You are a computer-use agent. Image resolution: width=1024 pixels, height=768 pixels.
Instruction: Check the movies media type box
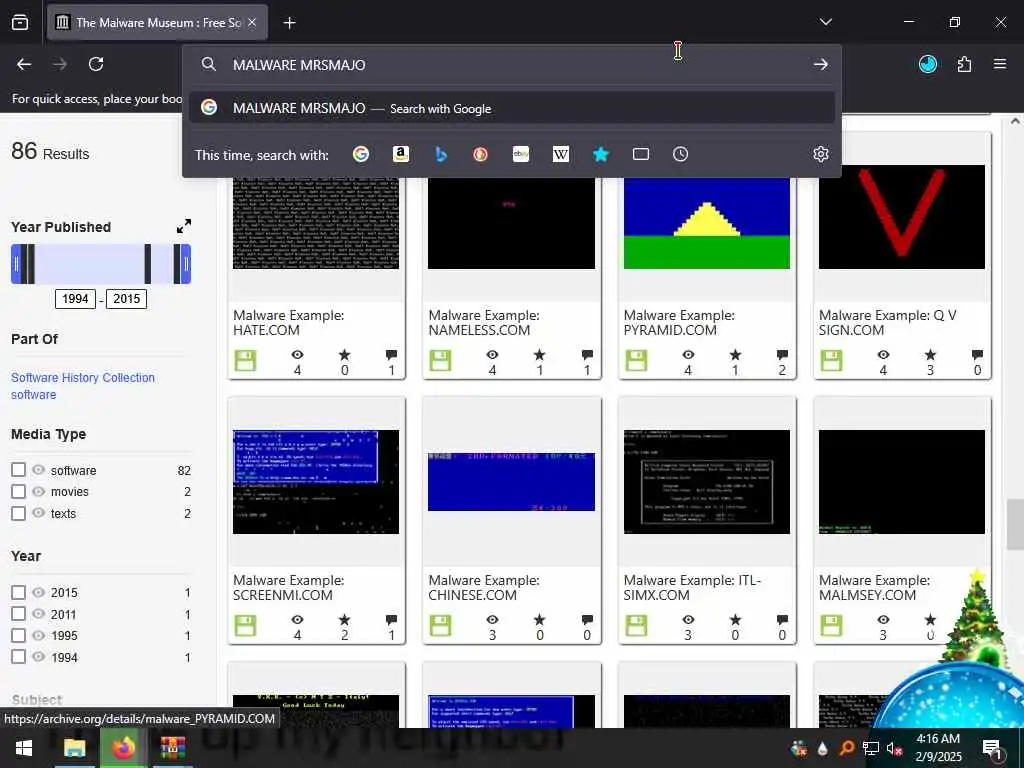(x=18, y=491)
